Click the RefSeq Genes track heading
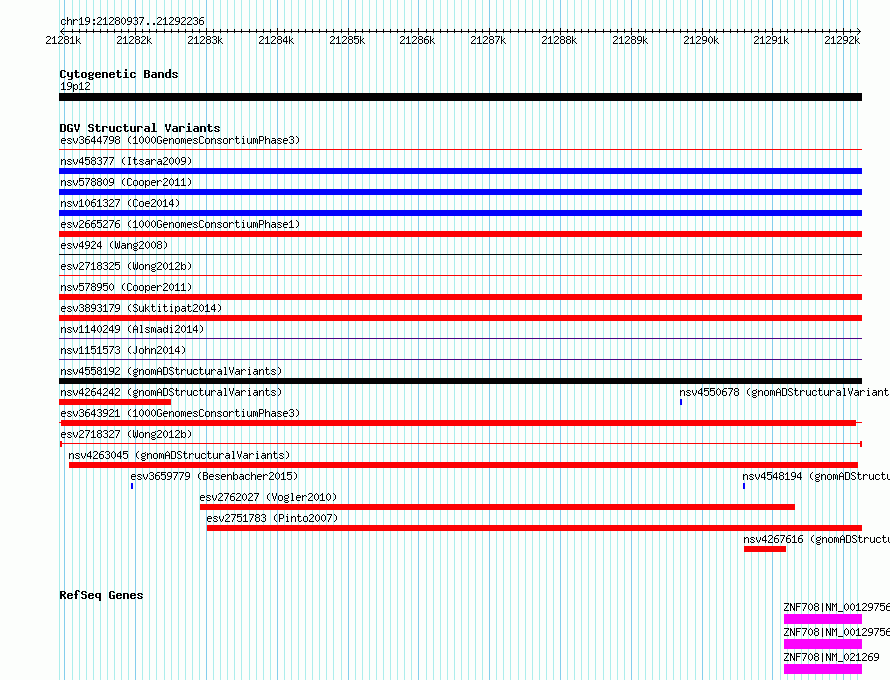This screenshot has height=680, width=890. click(101, 595)
